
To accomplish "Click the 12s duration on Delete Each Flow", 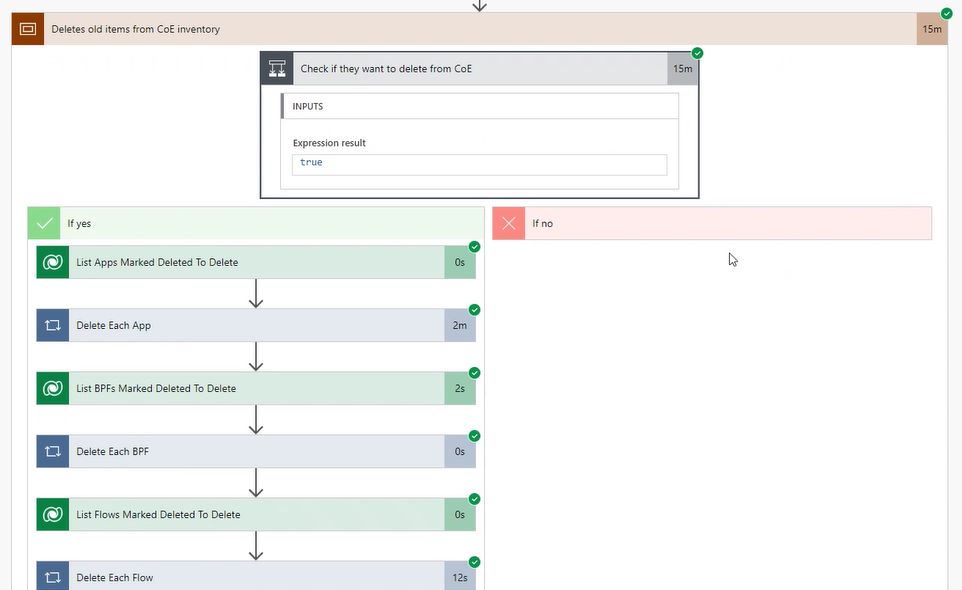I will [460, 577].
